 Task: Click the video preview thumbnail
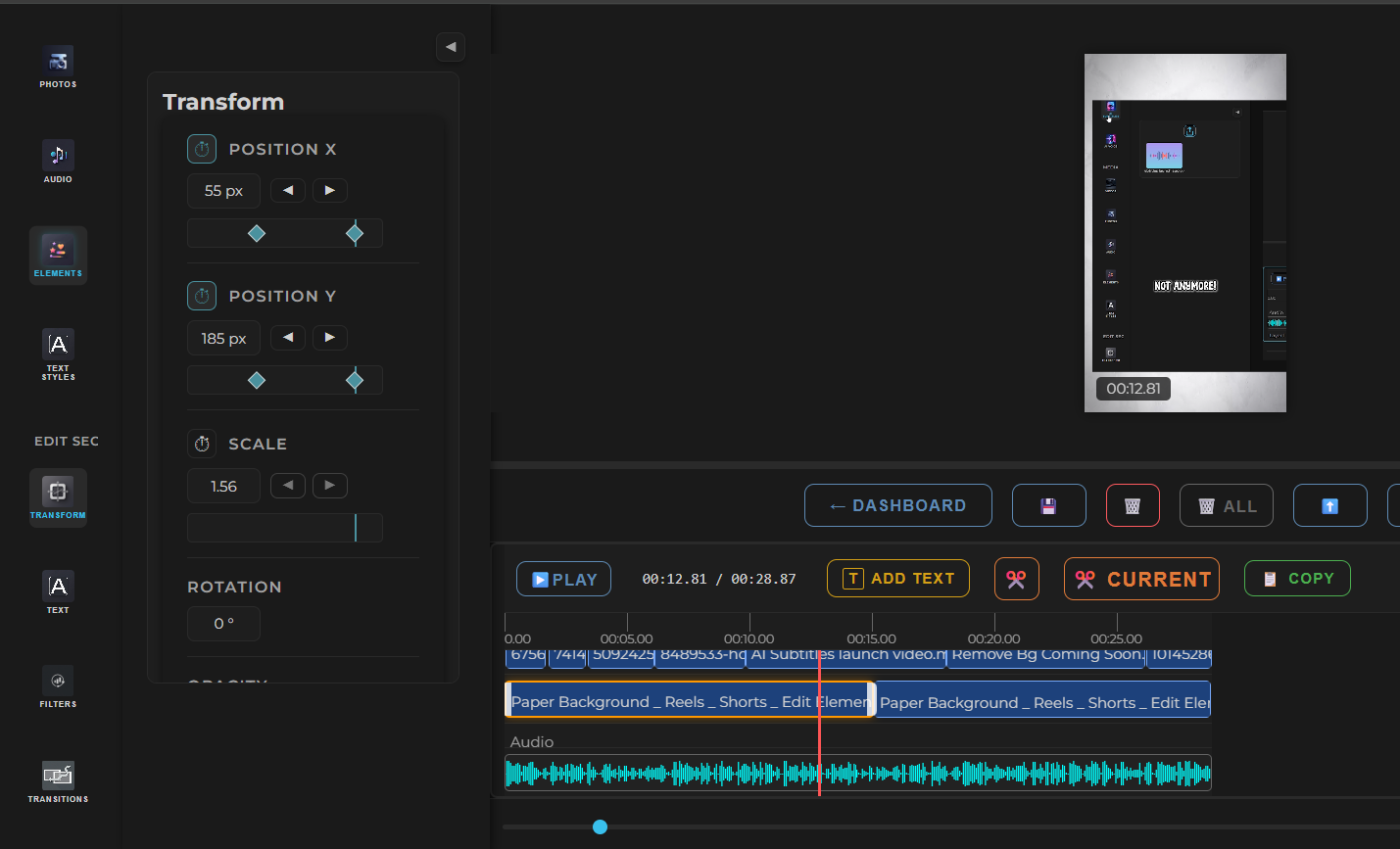click(1185, 233)
